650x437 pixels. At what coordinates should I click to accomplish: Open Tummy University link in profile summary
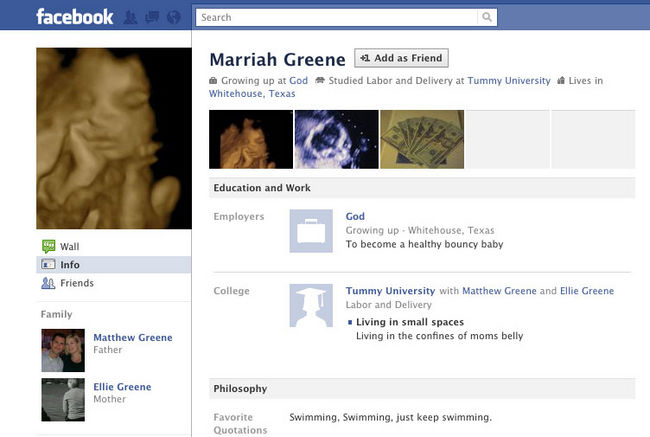(x=509, y=80)
